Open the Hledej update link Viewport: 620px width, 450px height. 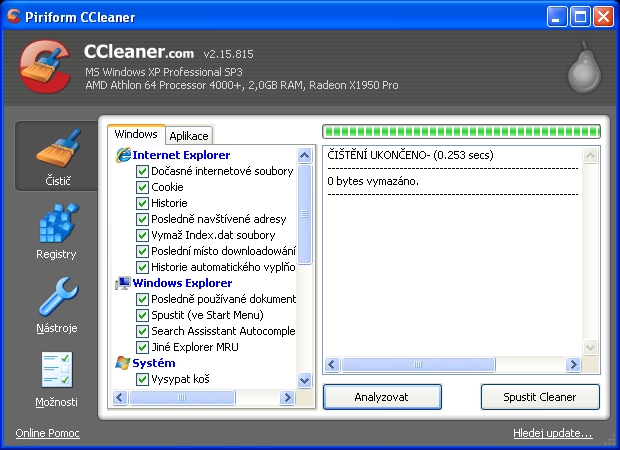coord(552,433)
